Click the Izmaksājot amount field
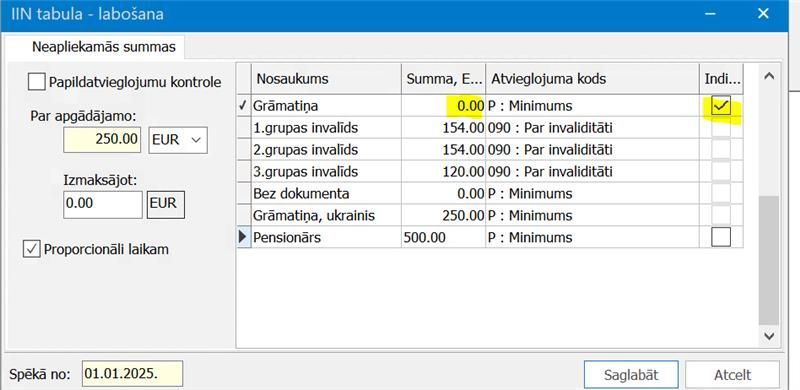800x390 pixels. point(103,205)
